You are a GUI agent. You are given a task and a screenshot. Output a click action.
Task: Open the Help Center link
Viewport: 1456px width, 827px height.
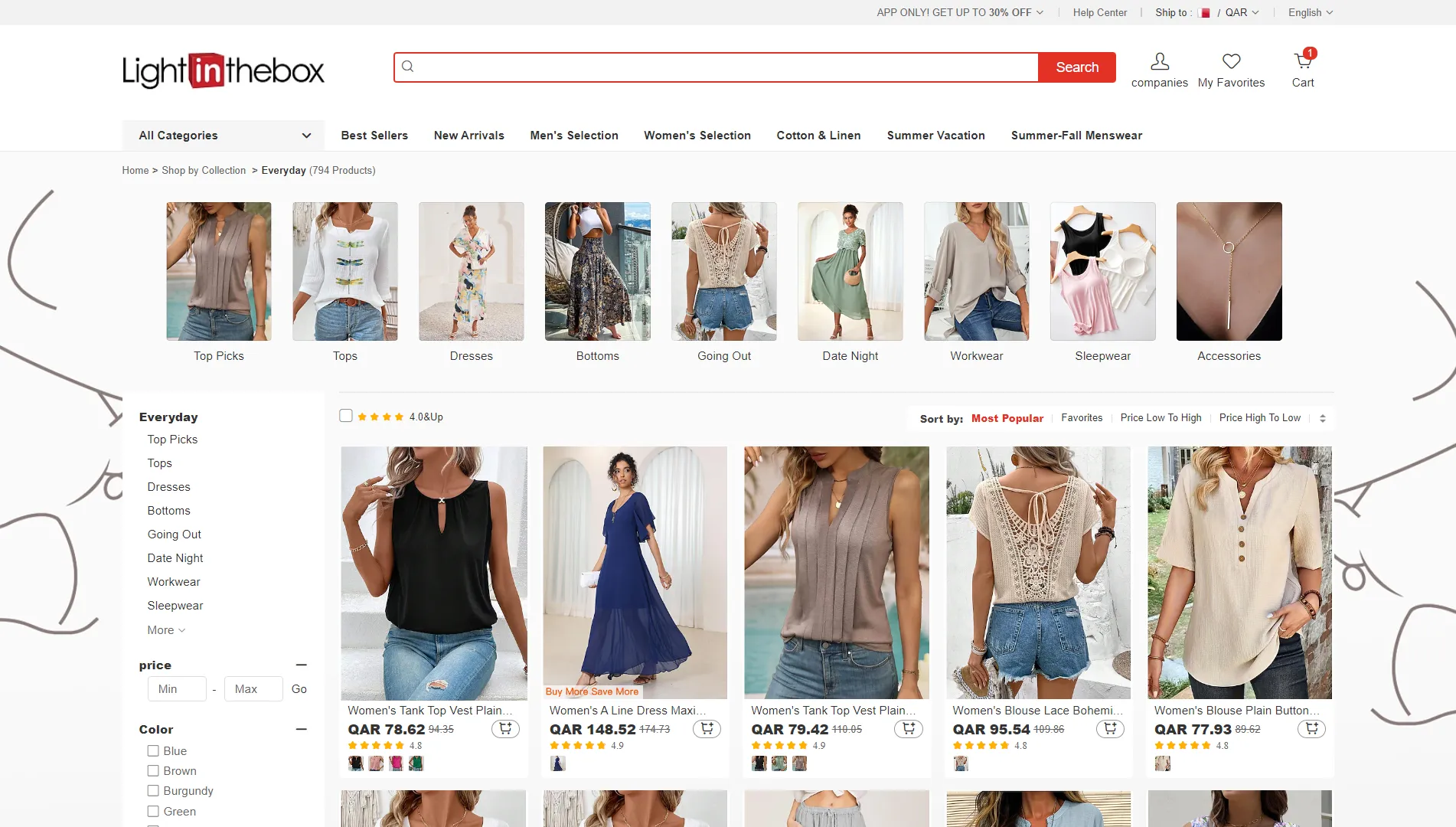click(1100, 13)
